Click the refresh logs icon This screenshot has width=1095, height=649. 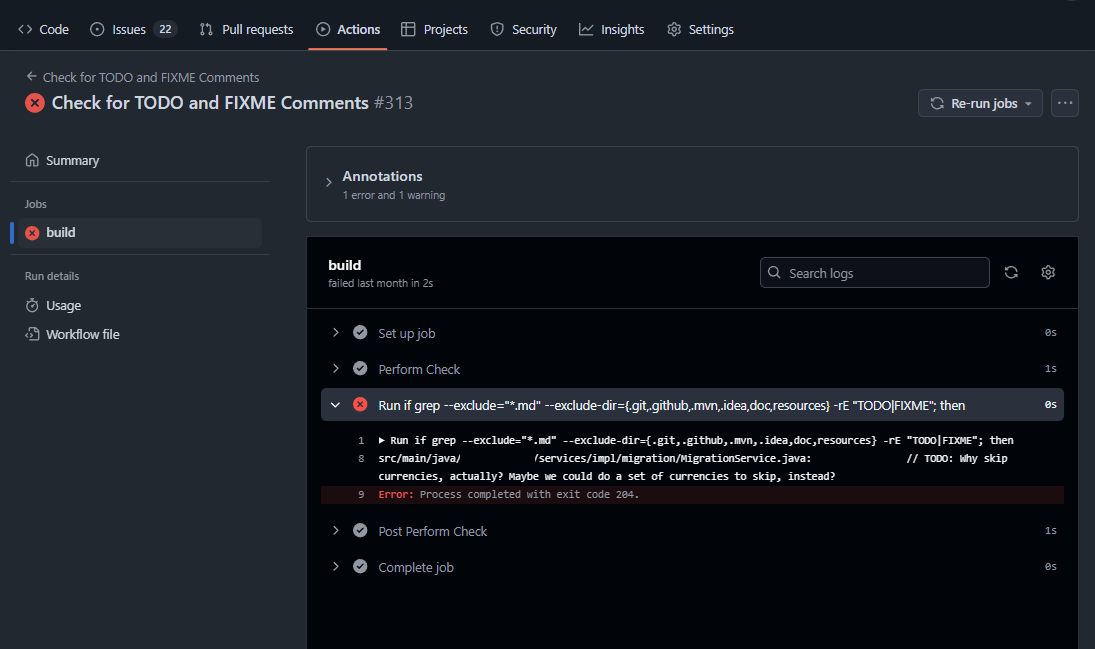pyautogui.click(x=1011, y=272)
